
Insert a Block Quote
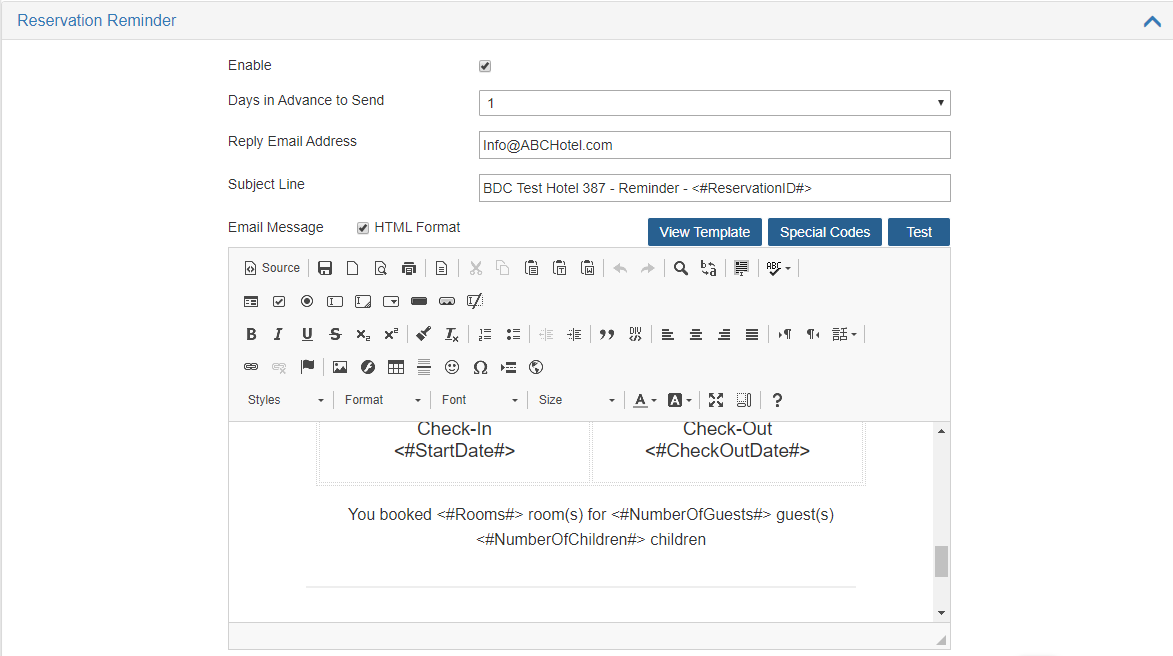point(607,334)
